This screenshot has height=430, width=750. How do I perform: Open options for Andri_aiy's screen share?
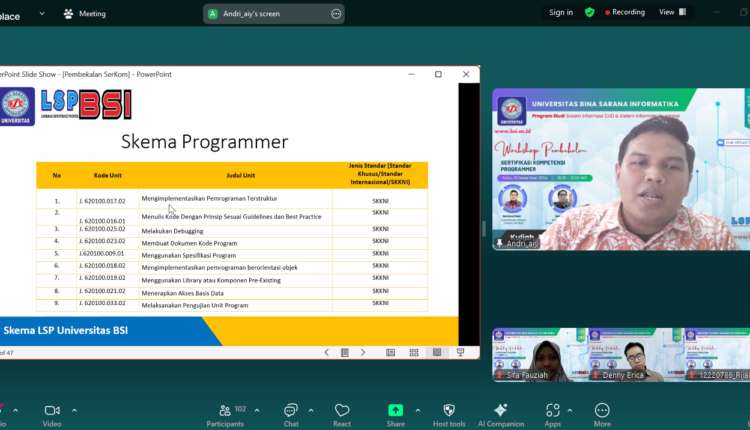(x=336, y=14)
